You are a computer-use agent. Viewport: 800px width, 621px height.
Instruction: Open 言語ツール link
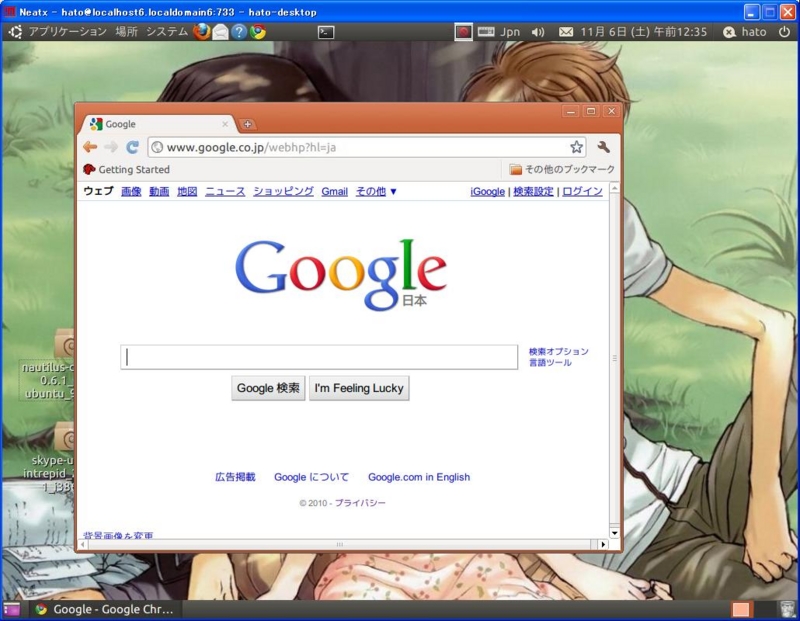click(x=550, y=363)
